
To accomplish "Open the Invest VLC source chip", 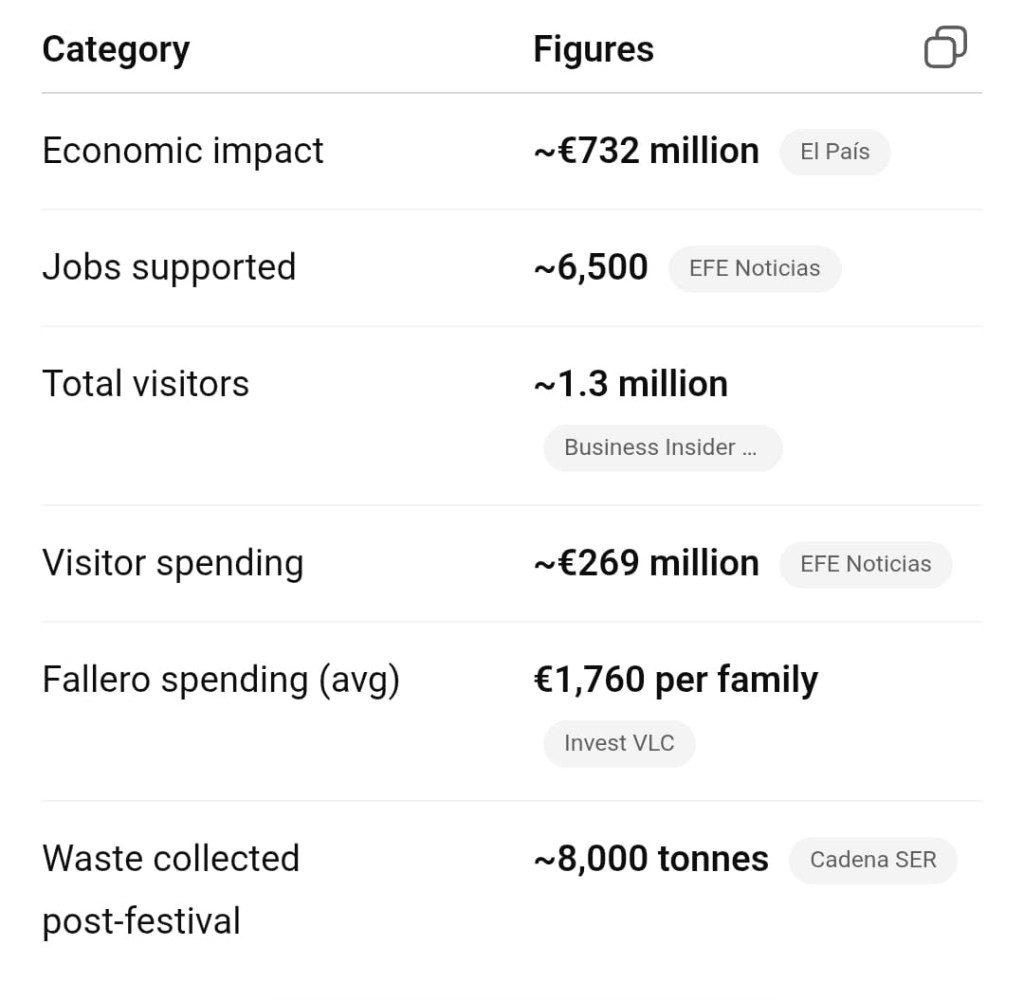I will point(618,743).
